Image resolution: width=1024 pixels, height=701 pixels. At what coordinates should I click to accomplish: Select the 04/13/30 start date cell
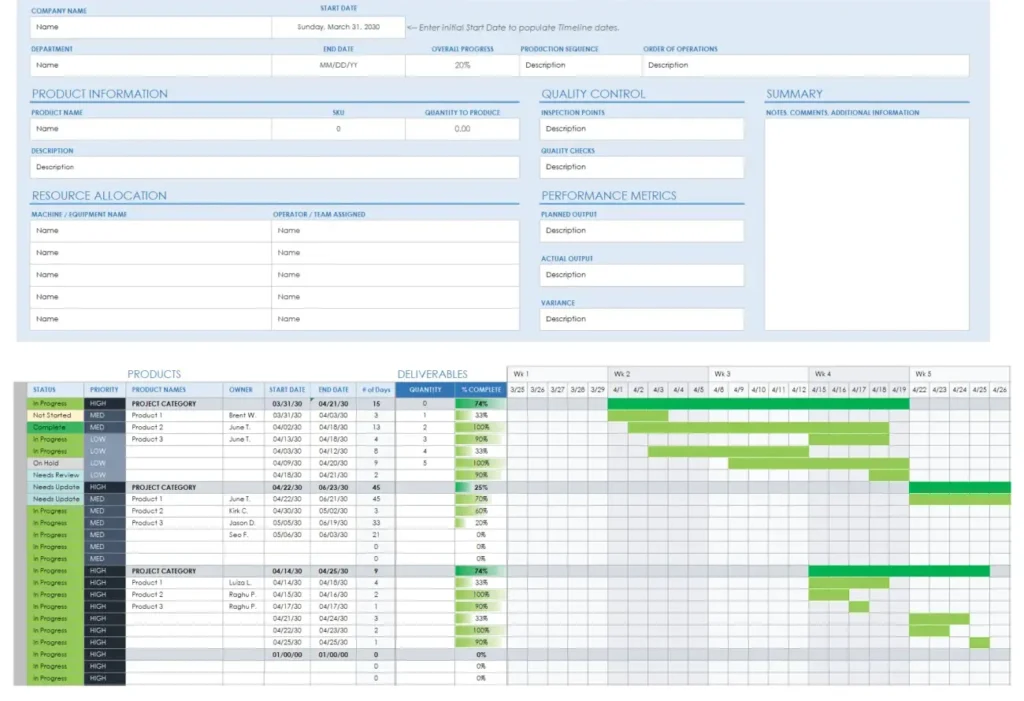tap(287, 439)
